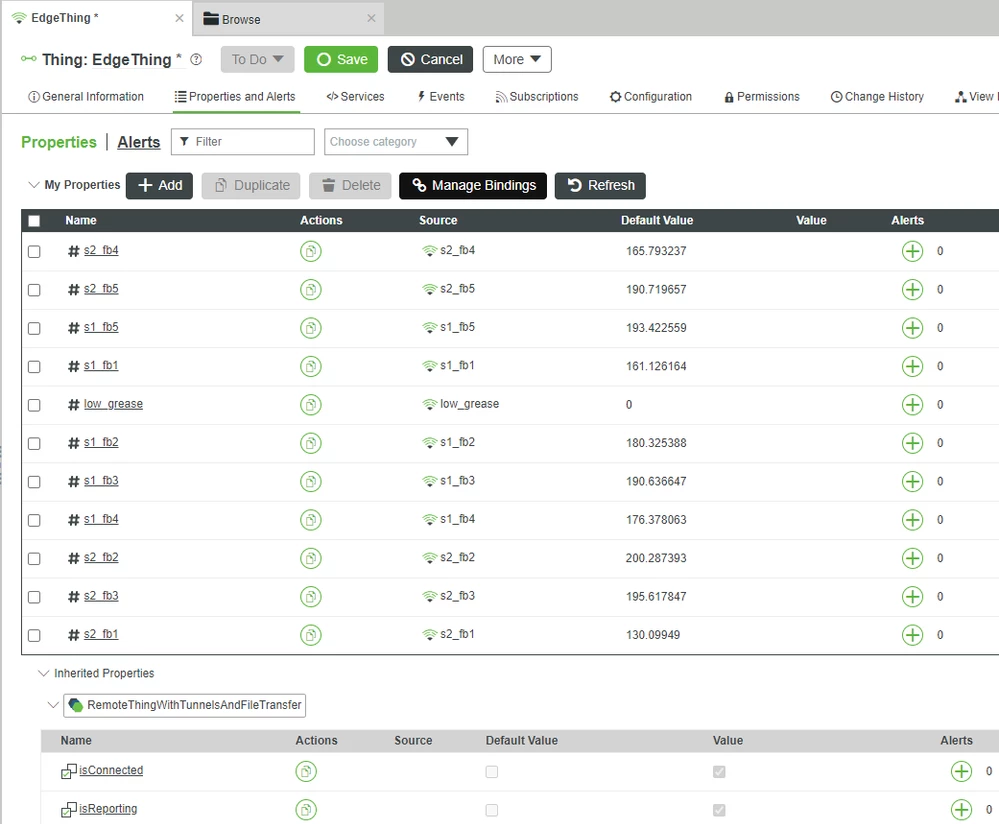This screenshot has height=824, width=999.
Task: Switch to the Browse tab
Action: click(290, 19)
